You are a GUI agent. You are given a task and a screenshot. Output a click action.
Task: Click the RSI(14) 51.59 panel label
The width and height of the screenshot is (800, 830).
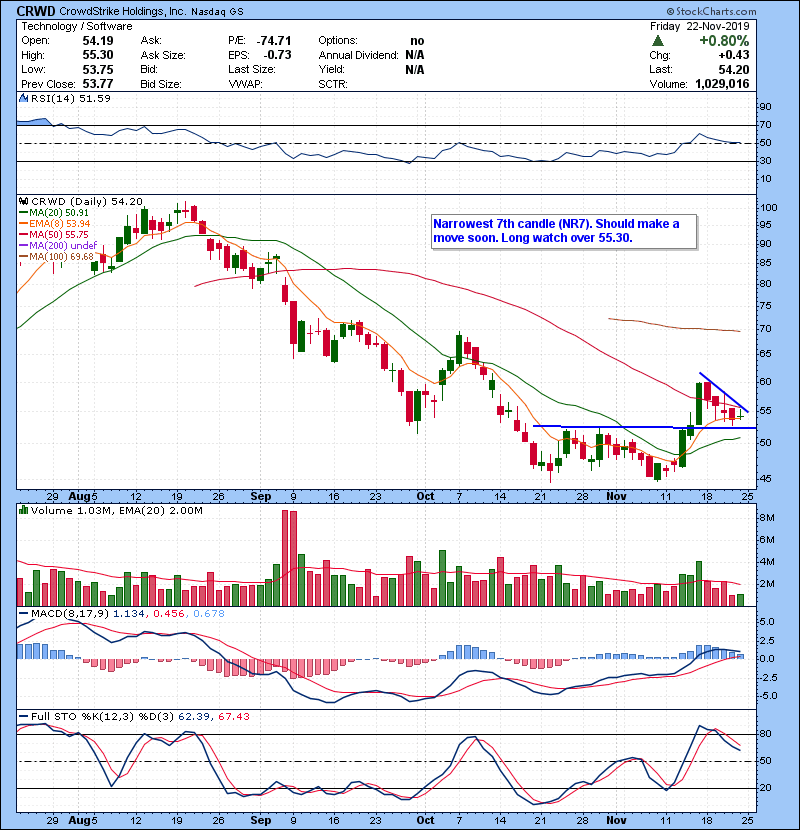71,98
